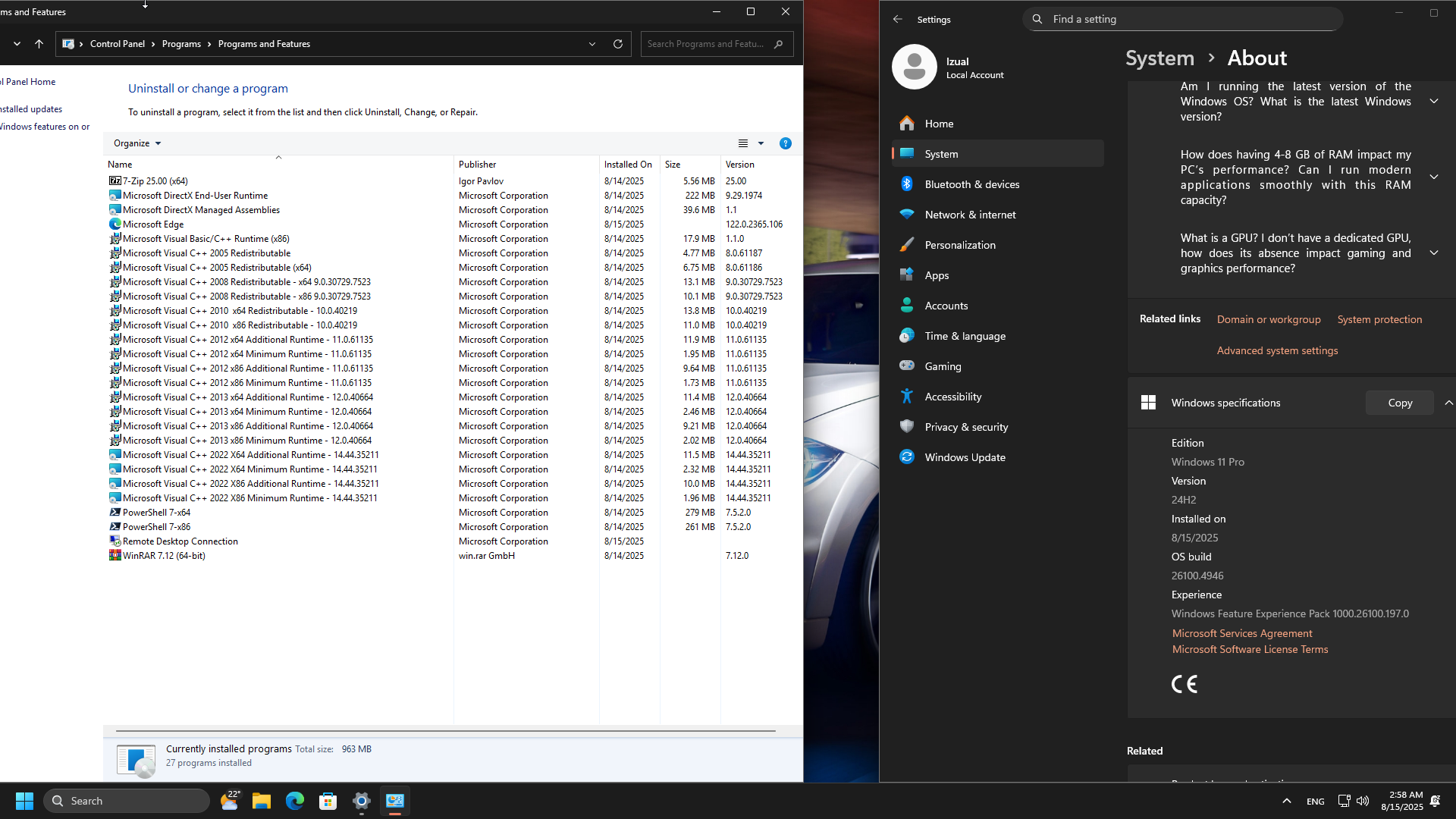
Task: Open System protection link
Action: click(x=1379, y=319)
